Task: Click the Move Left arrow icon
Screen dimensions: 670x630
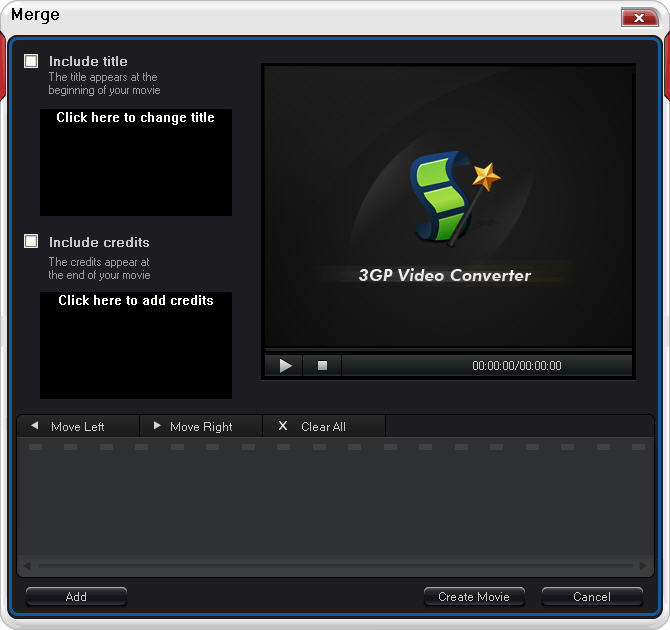Action: click(35, 426)
